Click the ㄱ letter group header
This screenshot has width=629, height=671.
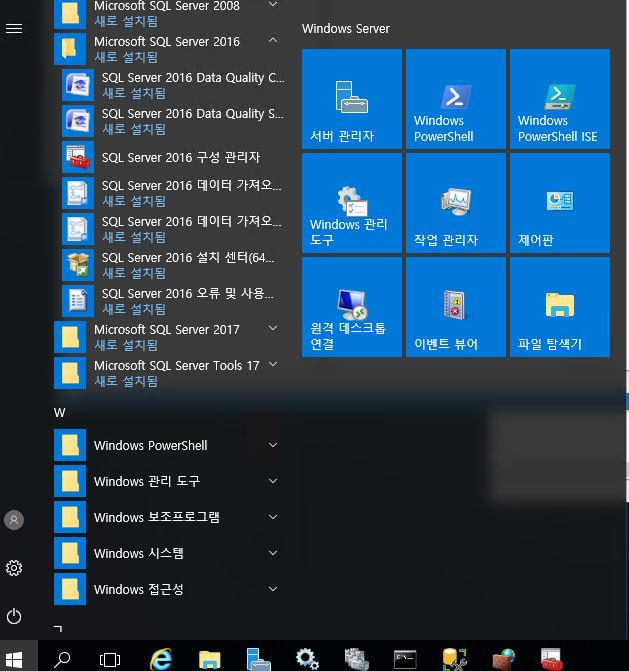click(x=58, y=629)
